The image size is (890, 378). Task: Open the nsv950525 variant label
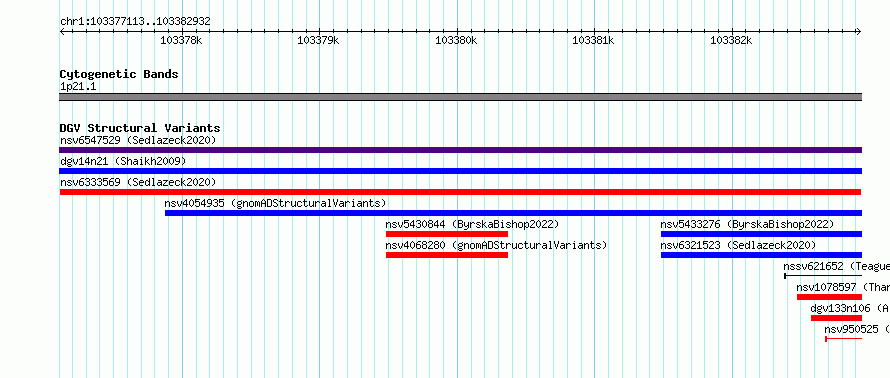(x=857, y=329)
